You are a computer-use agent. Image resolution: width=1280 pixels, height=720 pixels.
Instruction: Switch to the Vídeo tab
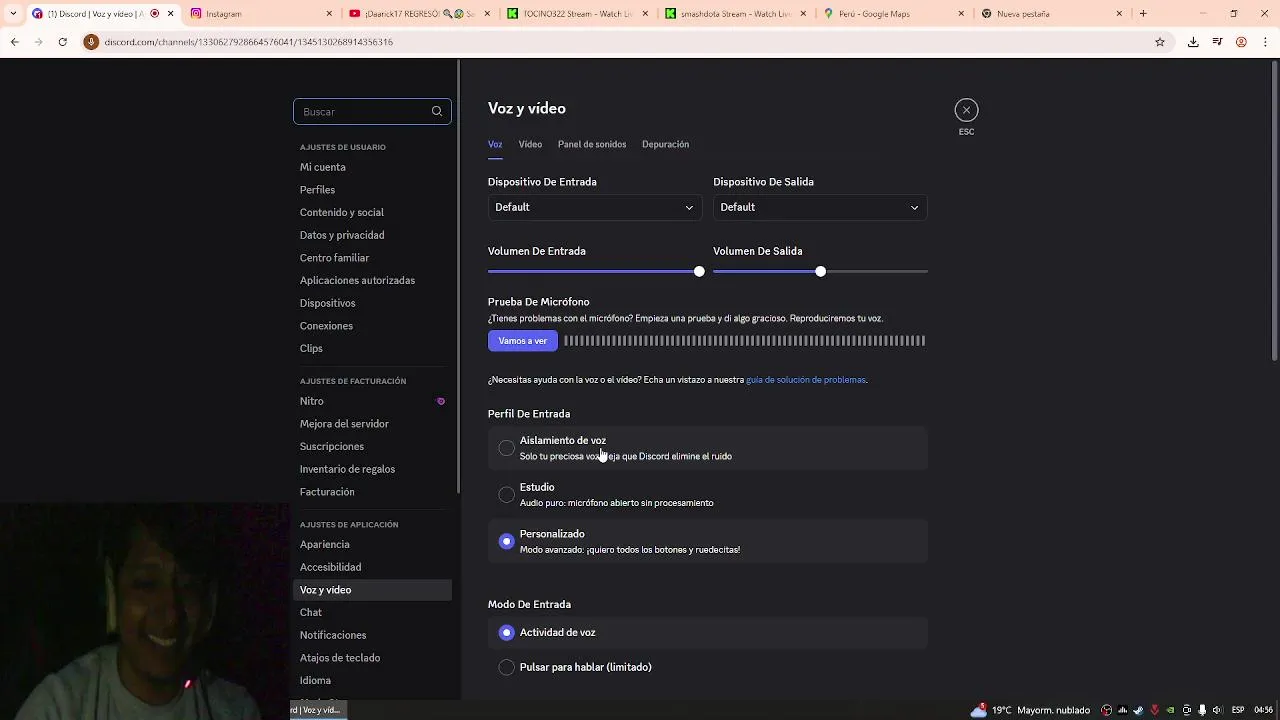click(530, 144)
